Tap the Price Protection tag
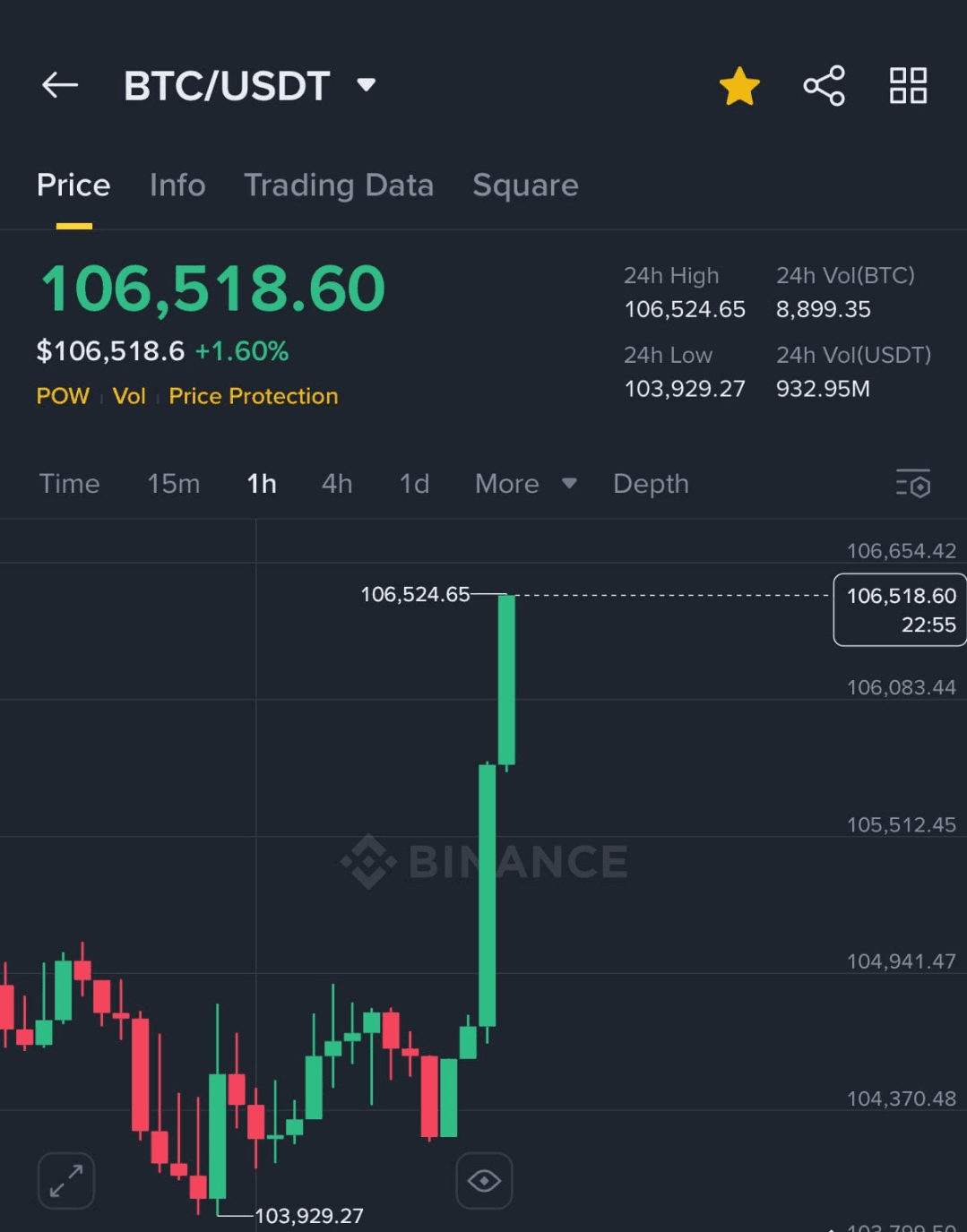 point(254,396)
